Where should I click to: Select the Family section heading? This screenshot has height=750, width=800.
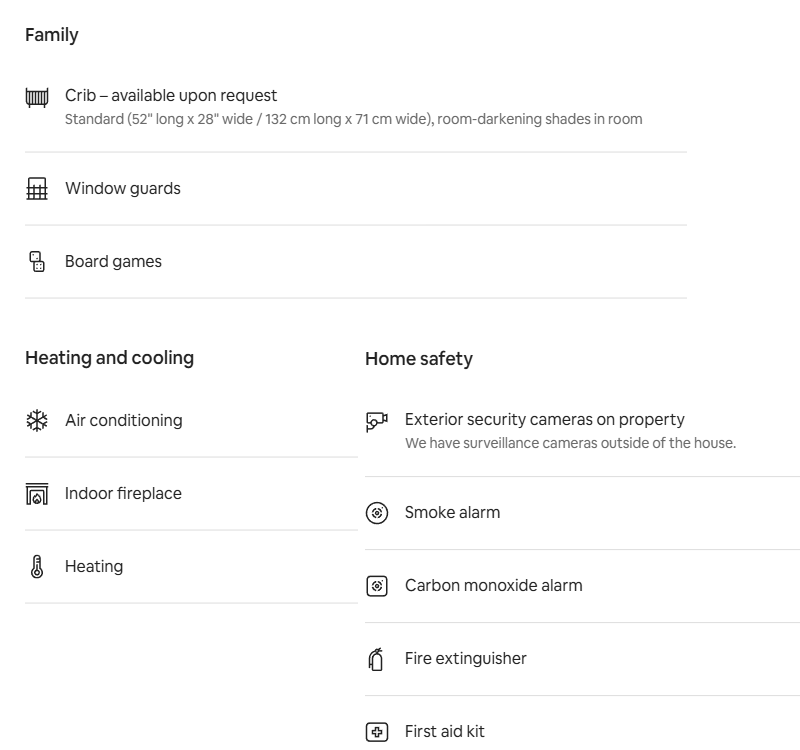52,35
